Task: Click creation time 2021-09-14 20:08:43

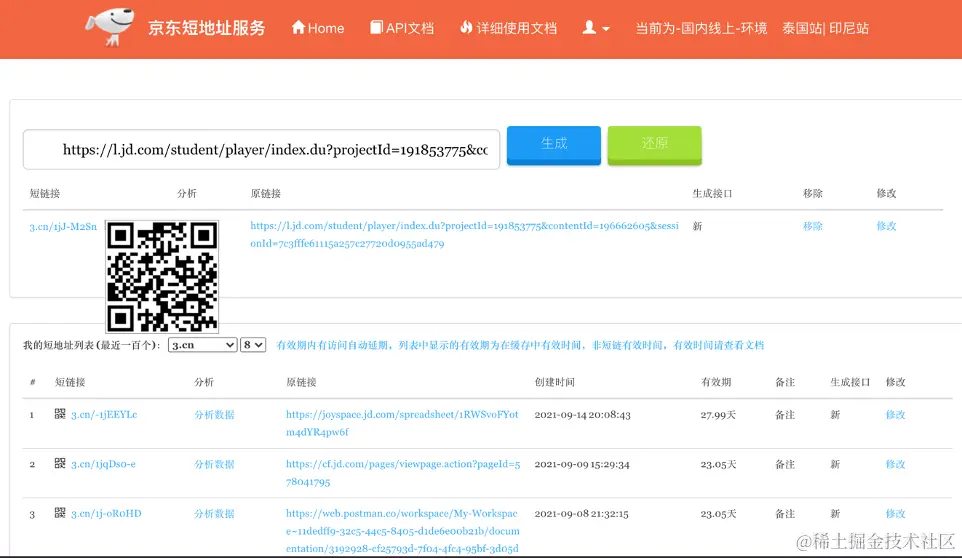Action: [x=582, y=415]
